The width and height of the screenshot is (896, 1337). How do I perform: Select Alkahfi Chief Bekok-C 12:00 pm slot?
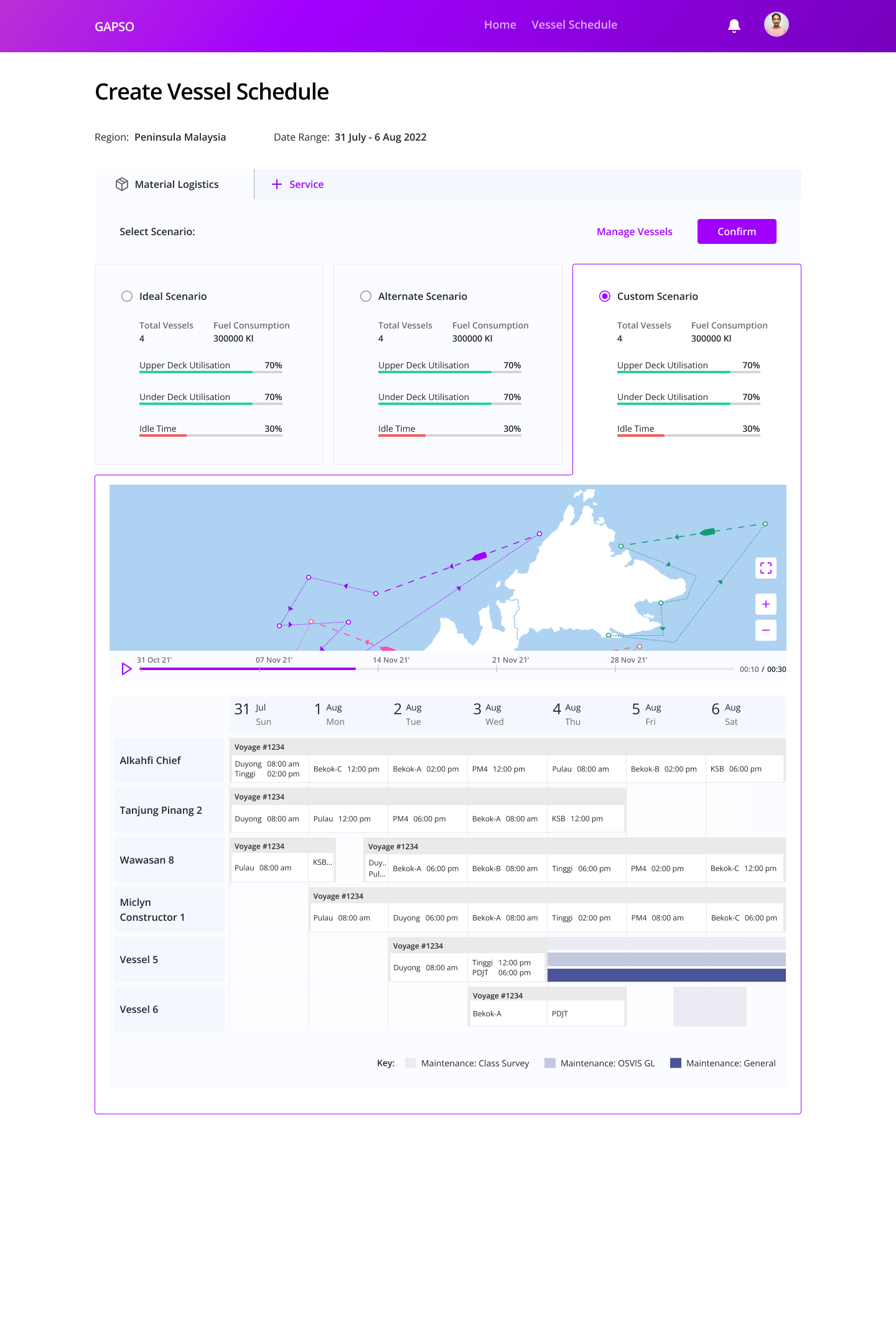347,769
